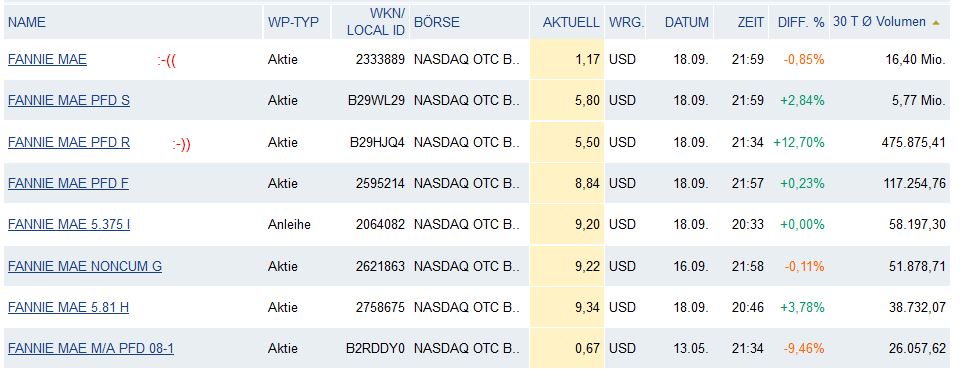
Task: Sort by the AKTUELL price column header
Action: pos(571,22)
